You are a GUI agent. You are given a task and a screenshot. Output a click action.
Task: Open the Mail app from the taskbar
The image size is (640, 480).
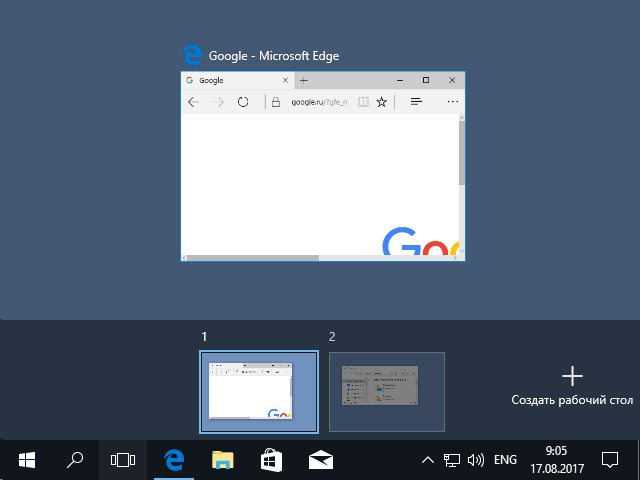coord(321,460)
